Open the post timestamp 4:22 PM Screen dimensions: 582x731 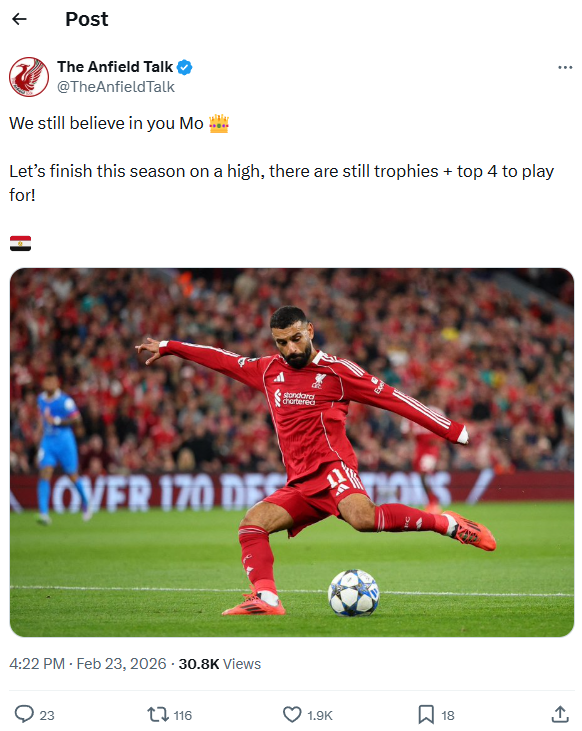pyautogui.click(x=37, y=663)
